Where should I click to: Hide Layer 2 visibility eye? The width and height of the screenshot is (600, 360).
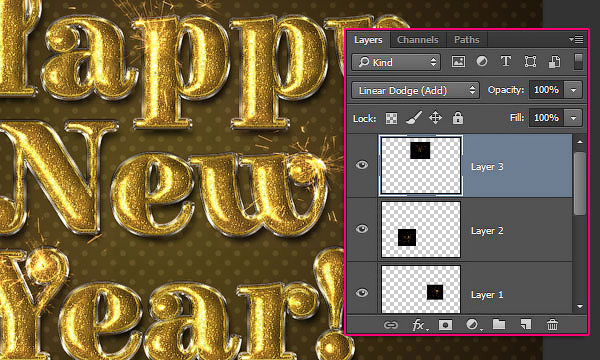pos(362,229)
